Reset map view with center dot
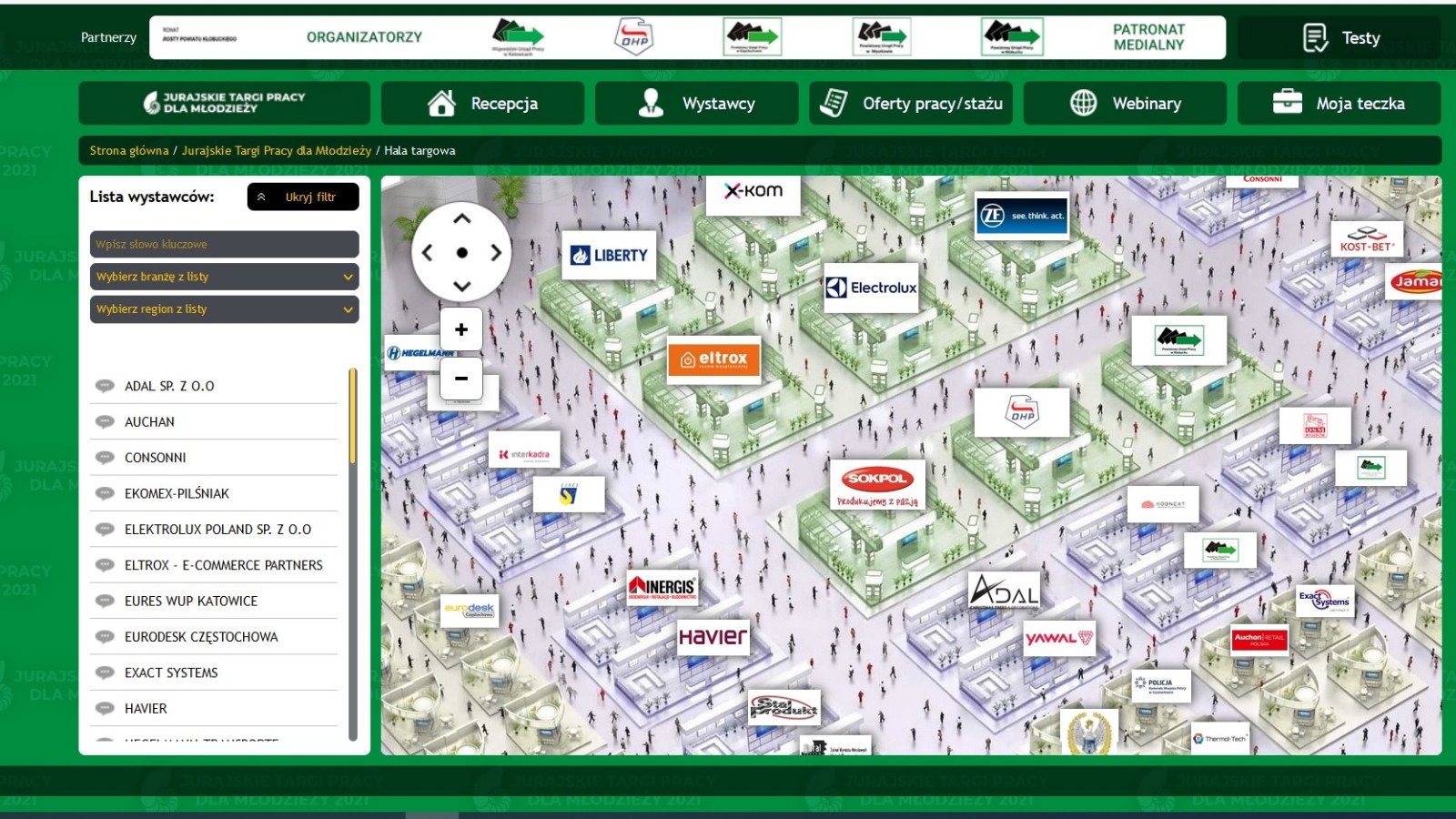 coord(461,253)
